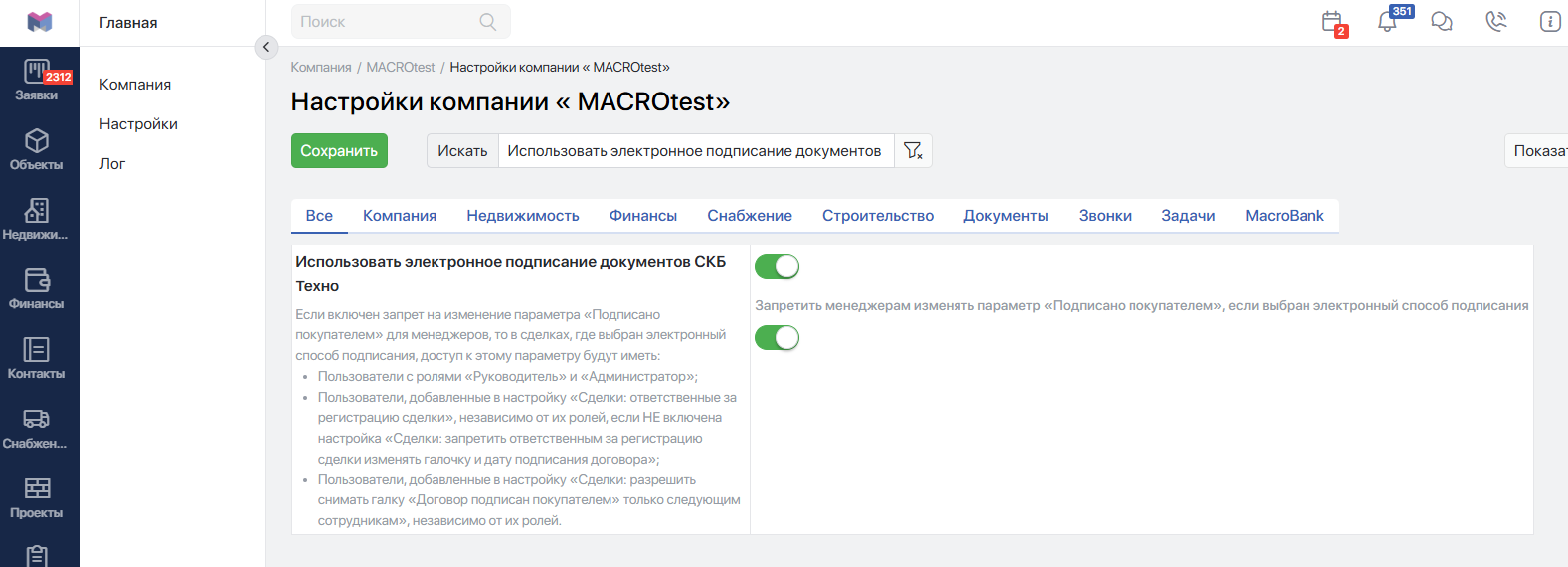Switch to the Недвижимость tab

click(523, 216)
